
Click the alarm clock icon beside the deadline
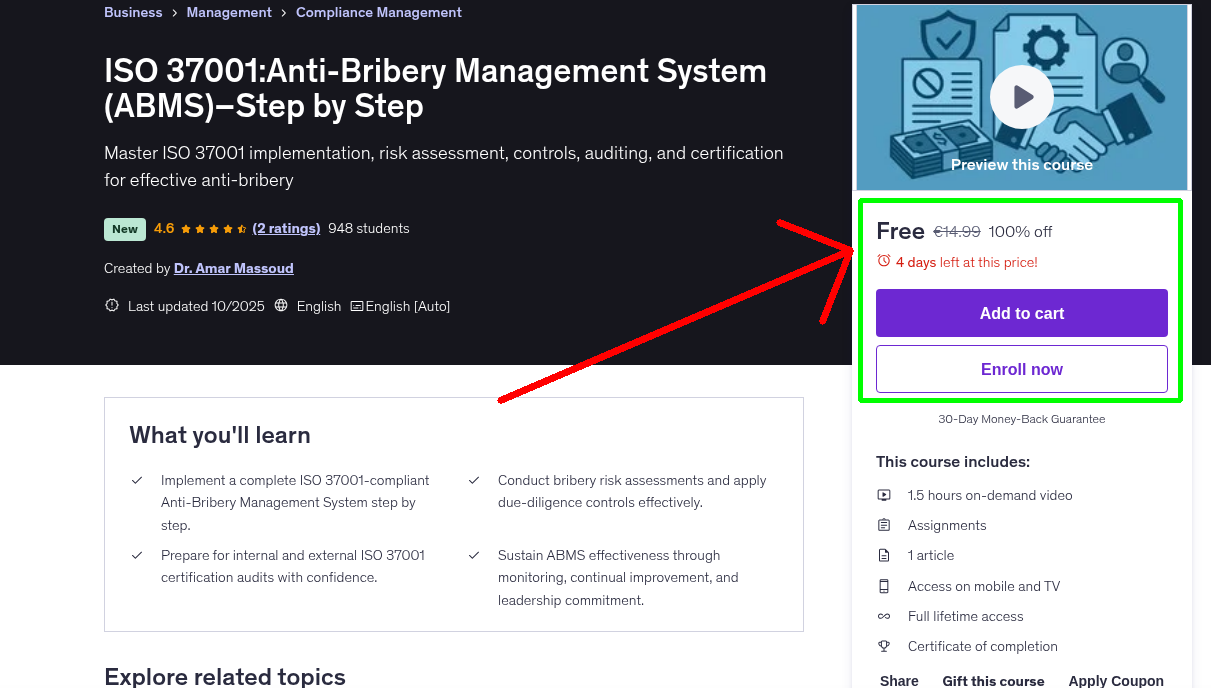(883, 260)
